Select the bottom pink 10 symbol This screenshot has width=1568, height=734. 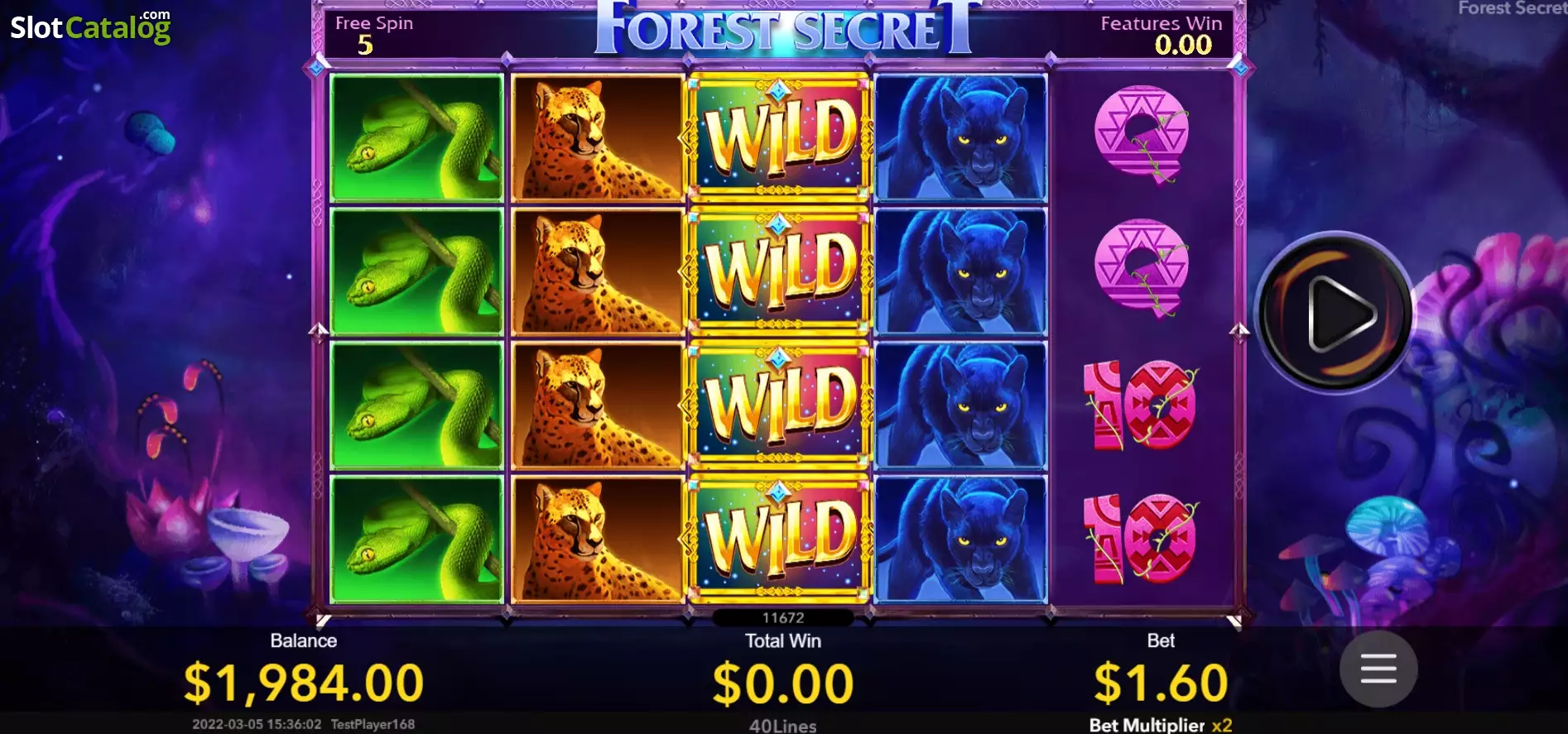pos(1140,539)
